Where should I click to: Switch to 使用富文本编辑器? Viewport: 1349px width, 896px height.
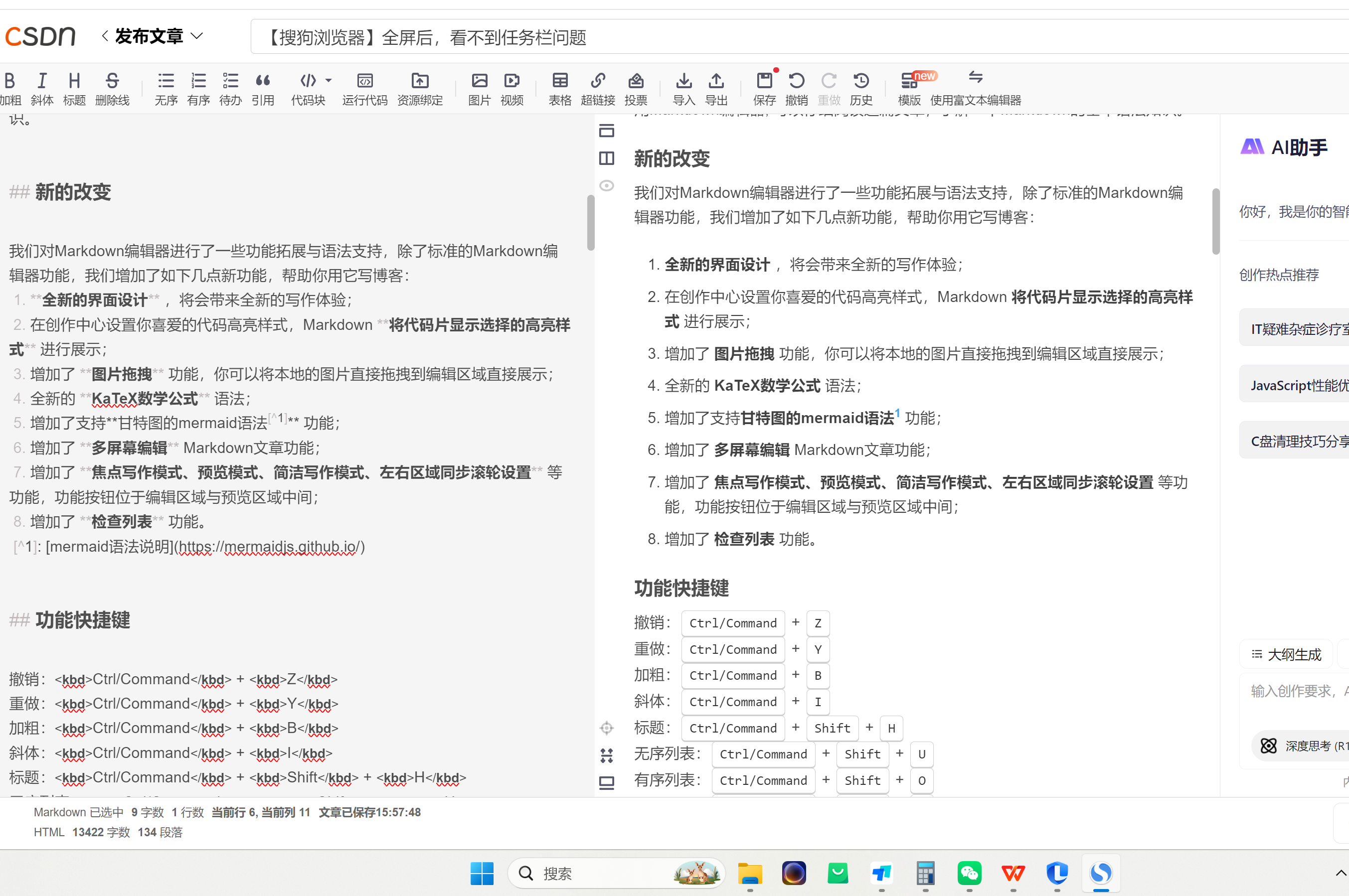point(976,89)
